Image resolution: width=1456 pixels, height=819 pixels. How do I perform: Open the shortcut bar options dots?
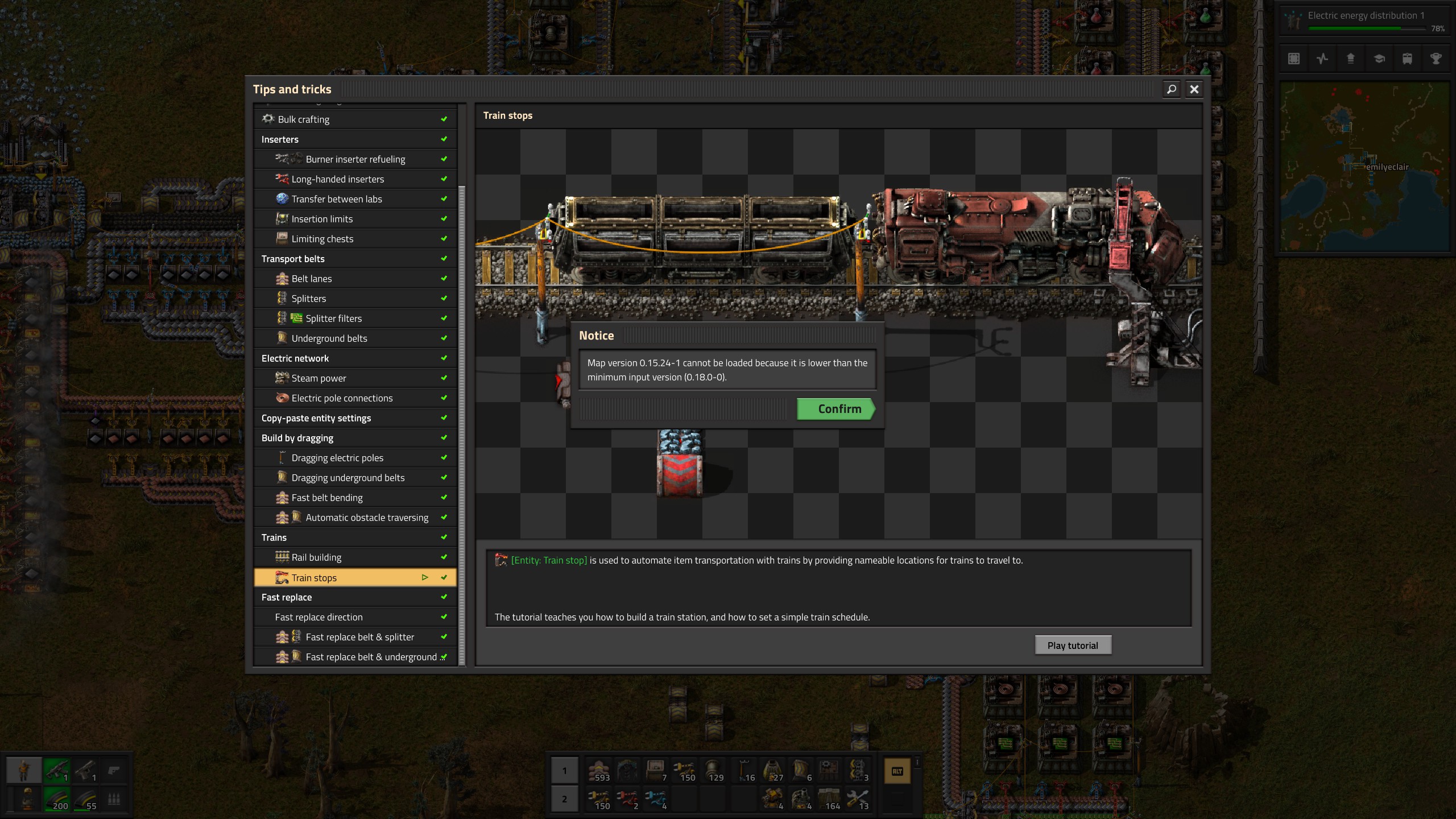(x=917, y=763)
